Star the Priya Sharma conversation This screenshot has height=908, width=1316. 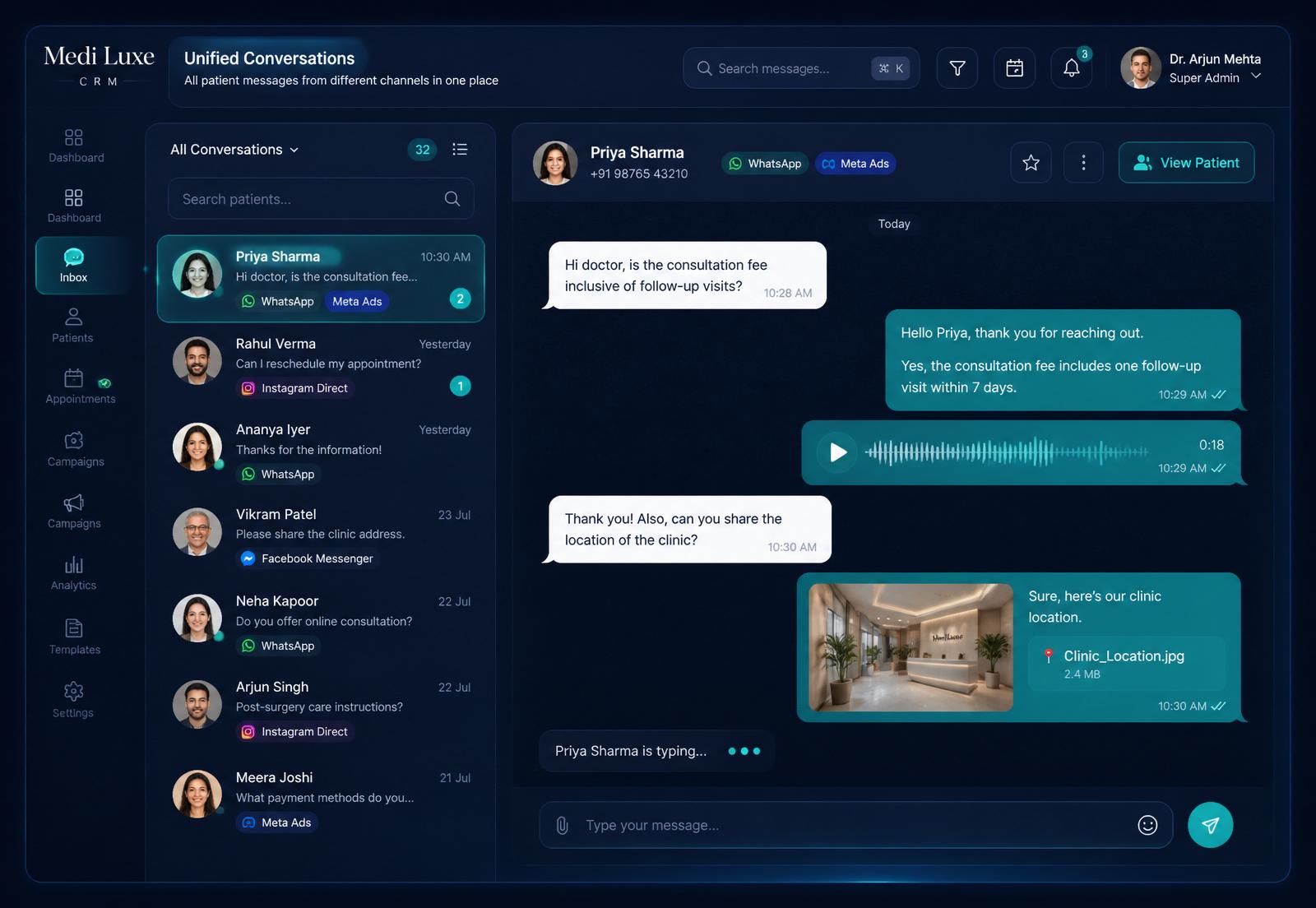tap(1031, 163)
